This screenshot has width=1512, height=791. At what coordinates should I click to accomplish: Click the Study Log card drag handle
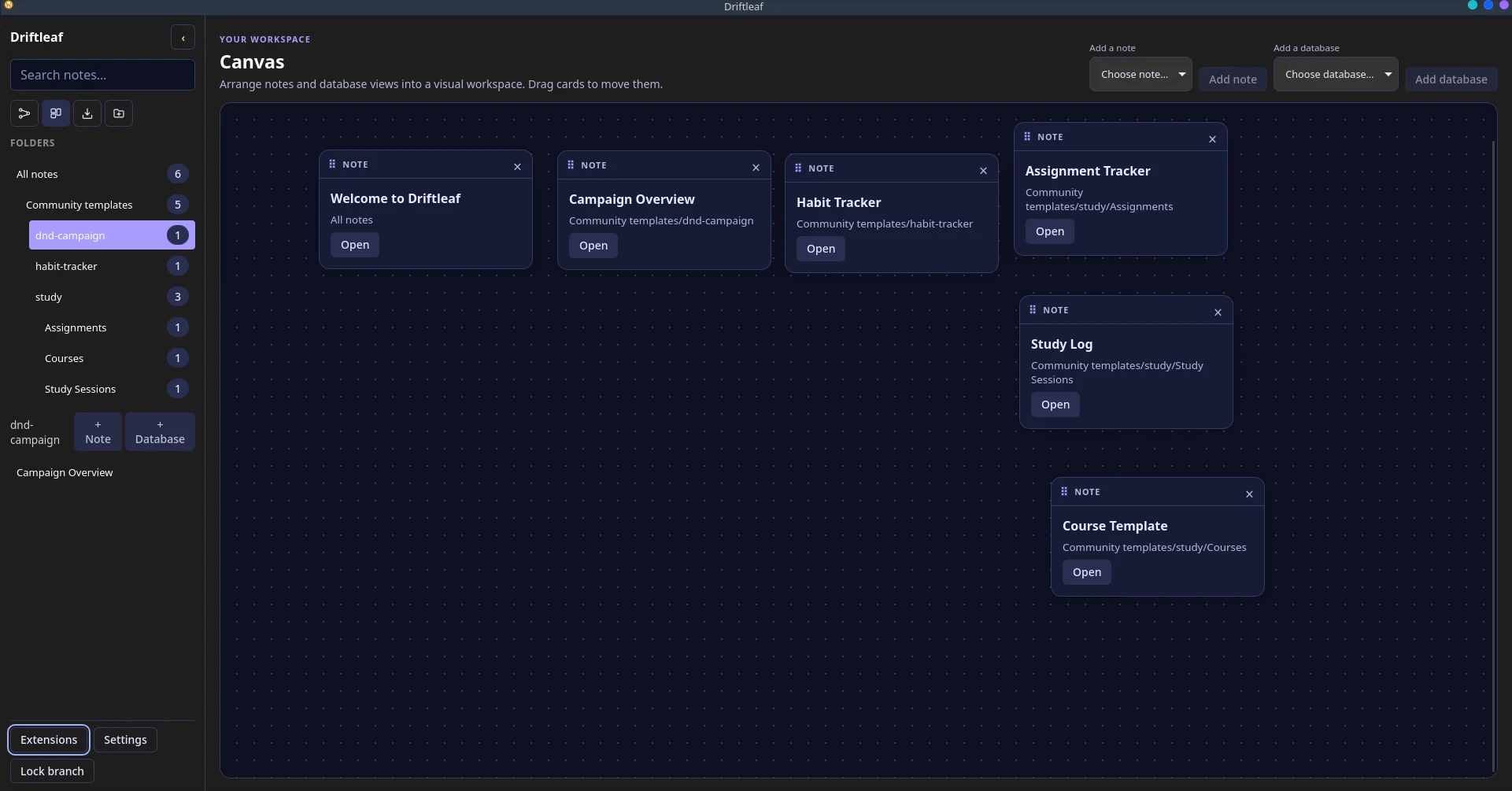coord(1033,310)
